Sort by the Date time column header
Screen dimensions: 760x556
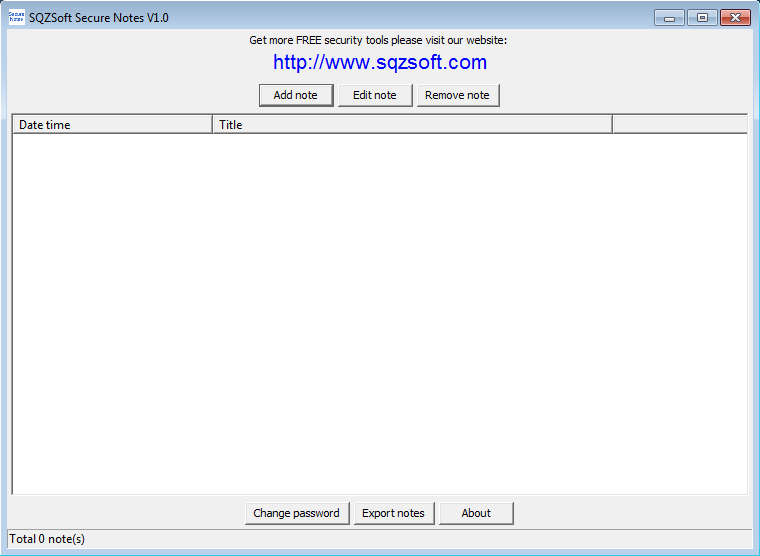[112, 125]
